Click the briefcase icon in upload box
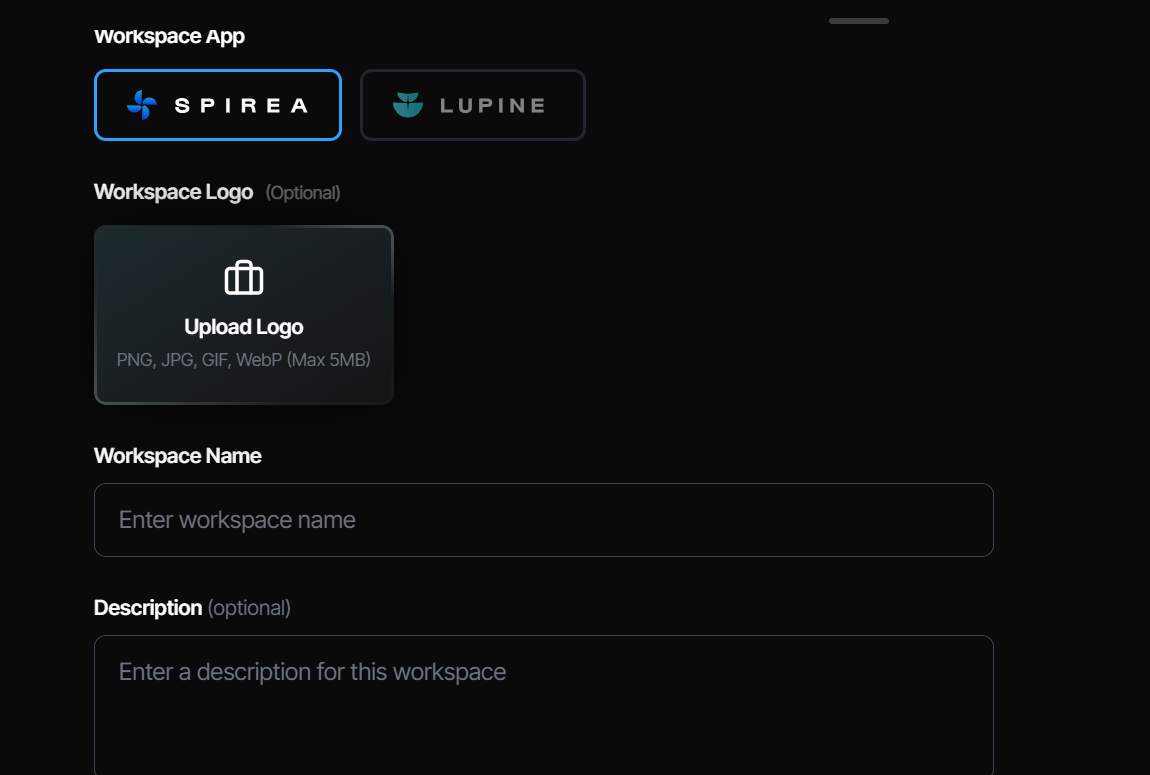The height and width of the screenshot is (775, 1150). (243, 278)
